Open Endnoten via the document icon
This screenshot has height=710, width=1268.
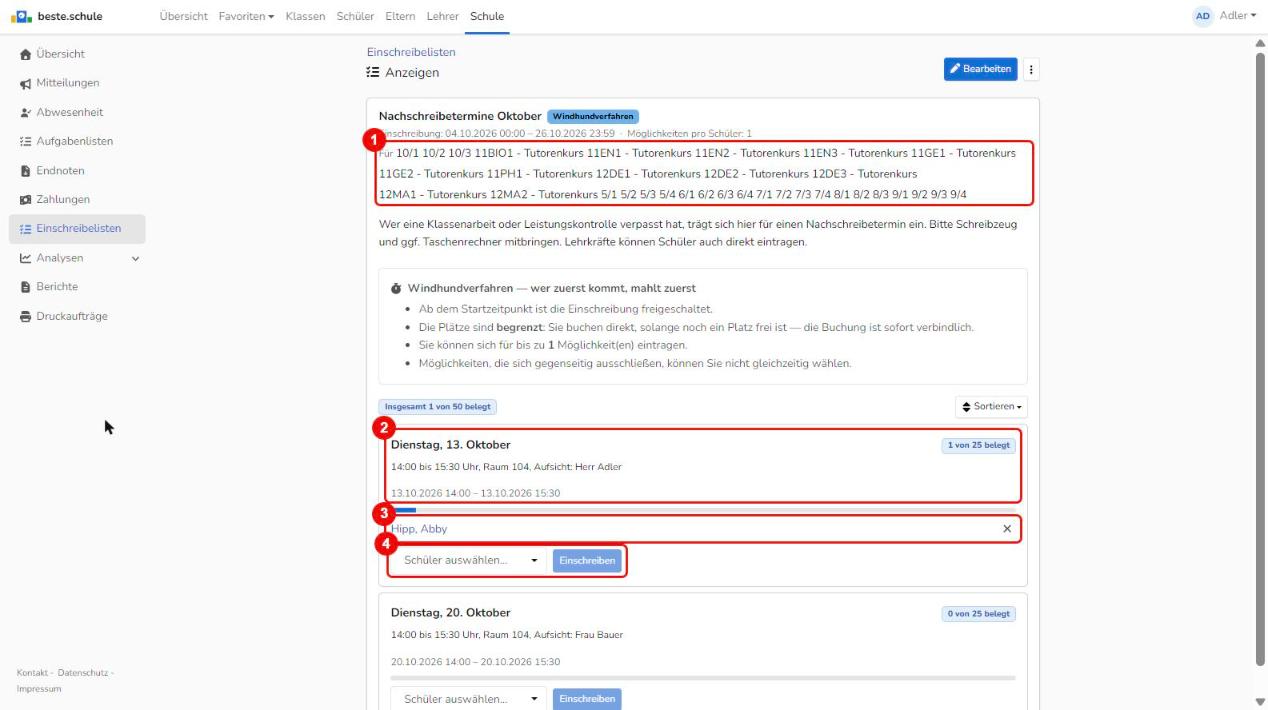(x=24, y=171)
